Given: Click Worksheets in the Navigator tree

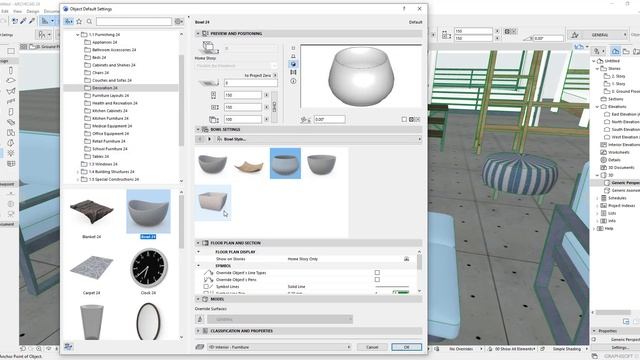Looking at the screenshot, I should (619, 152).
